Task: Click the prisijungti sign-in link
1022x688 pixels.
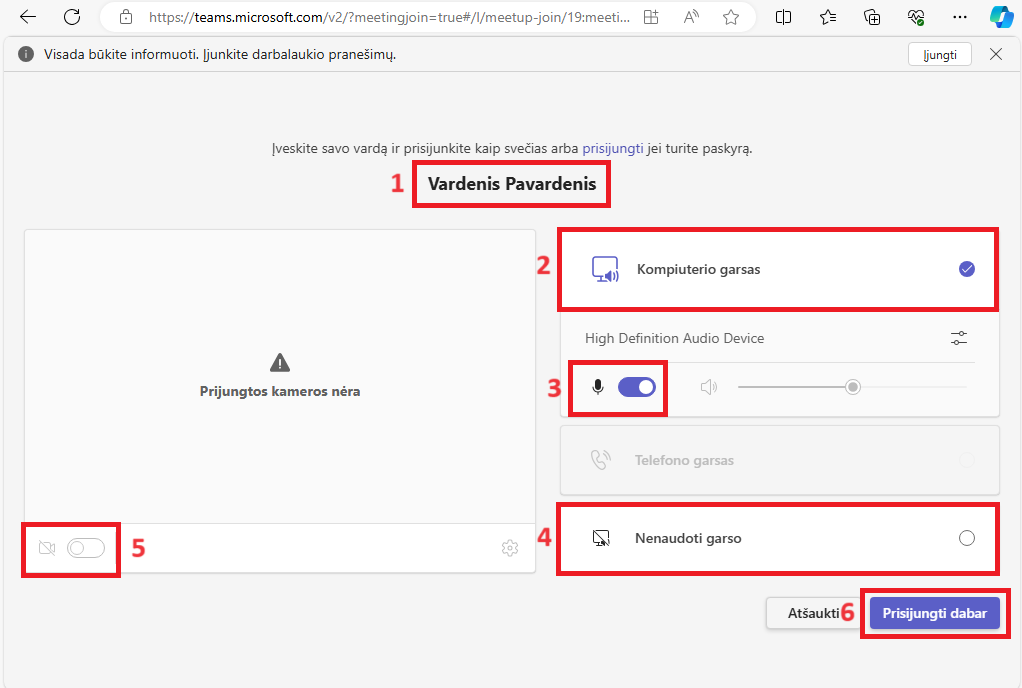Action: point(612,148)
